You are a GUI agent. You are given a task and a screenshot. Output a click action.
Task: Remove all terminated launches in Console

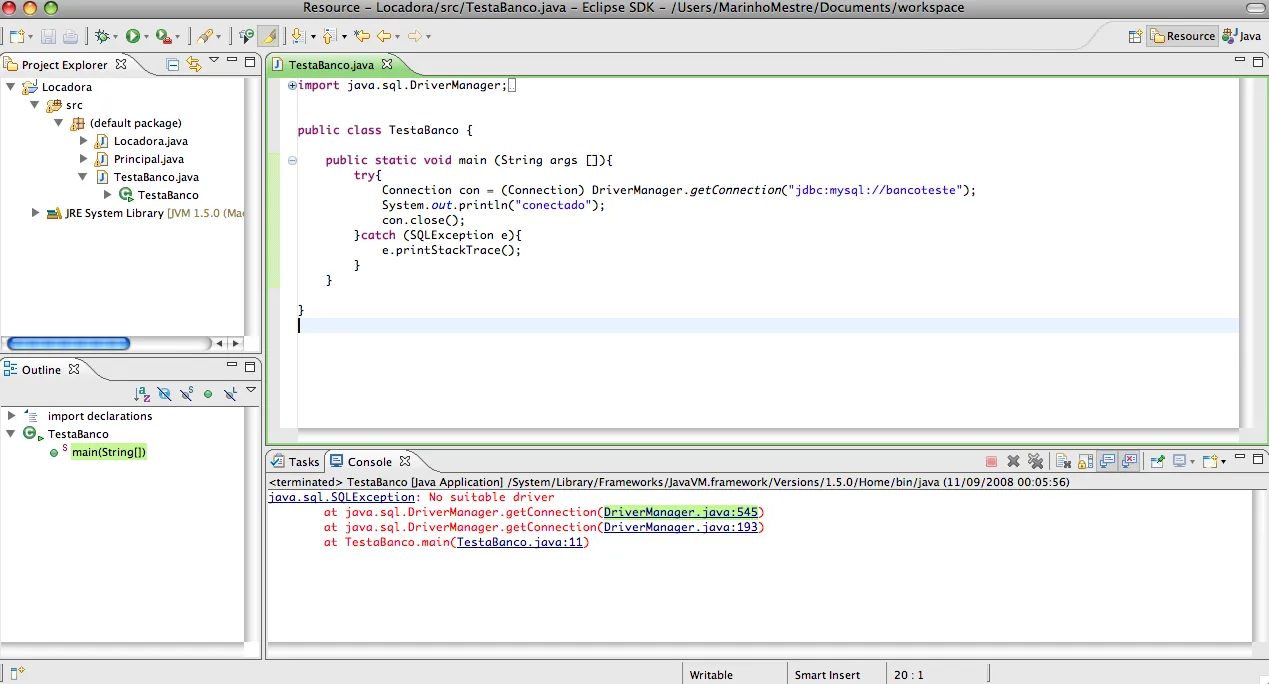1036,461
